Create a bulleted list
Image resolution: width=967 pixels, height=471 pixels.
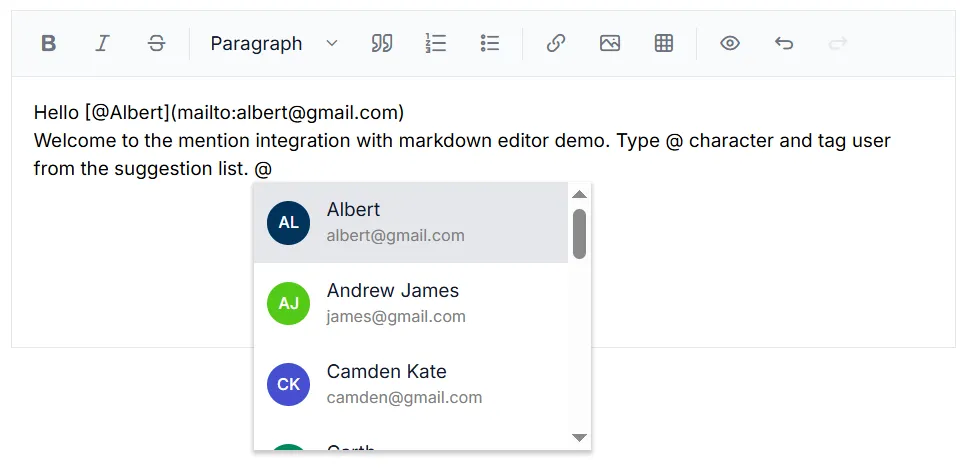tap(490, 43)
